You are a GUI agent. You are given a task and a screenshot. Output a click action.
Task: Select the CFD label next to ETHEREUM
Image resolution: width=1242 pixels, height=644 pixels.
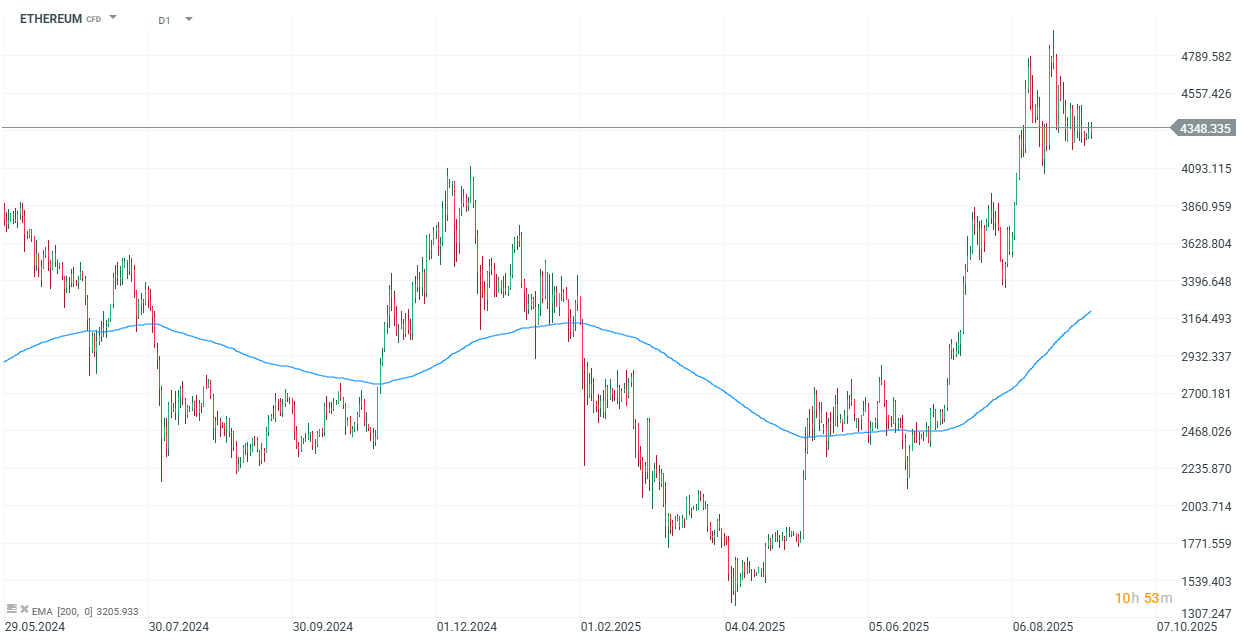(92, 18)
